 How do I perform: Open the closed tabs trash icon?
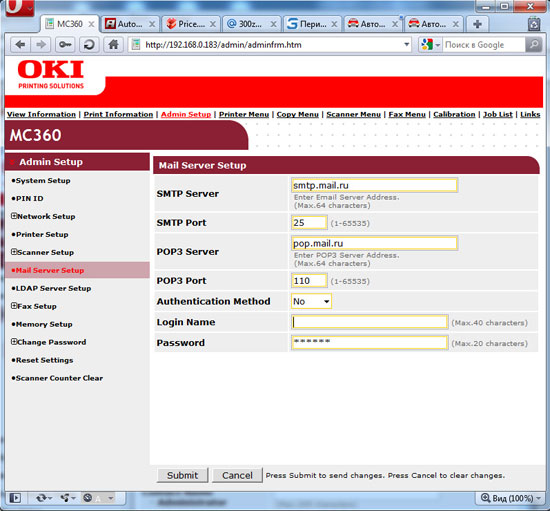(534, 24)
